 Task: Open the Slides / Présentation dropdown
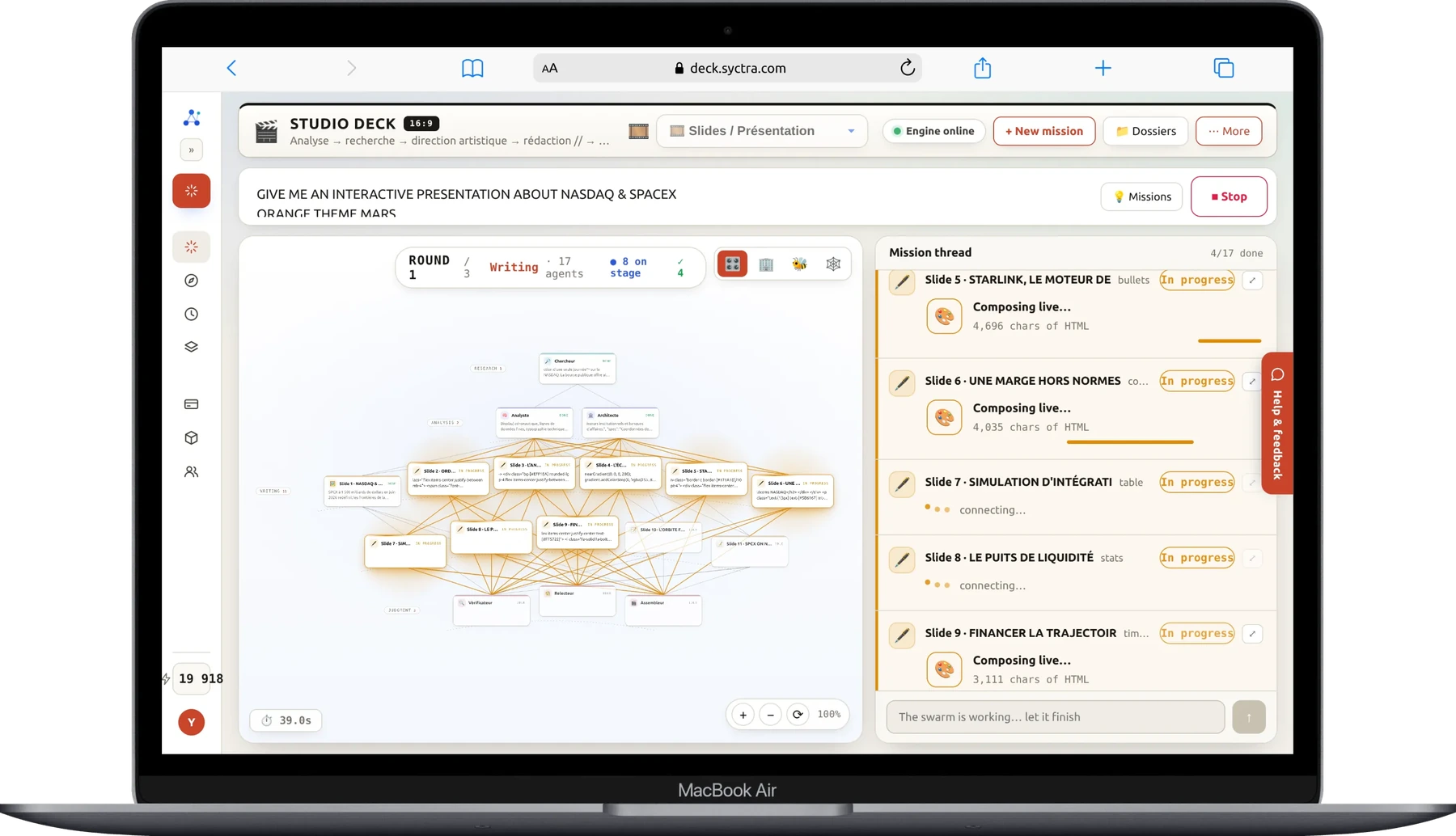coord(762,131)
